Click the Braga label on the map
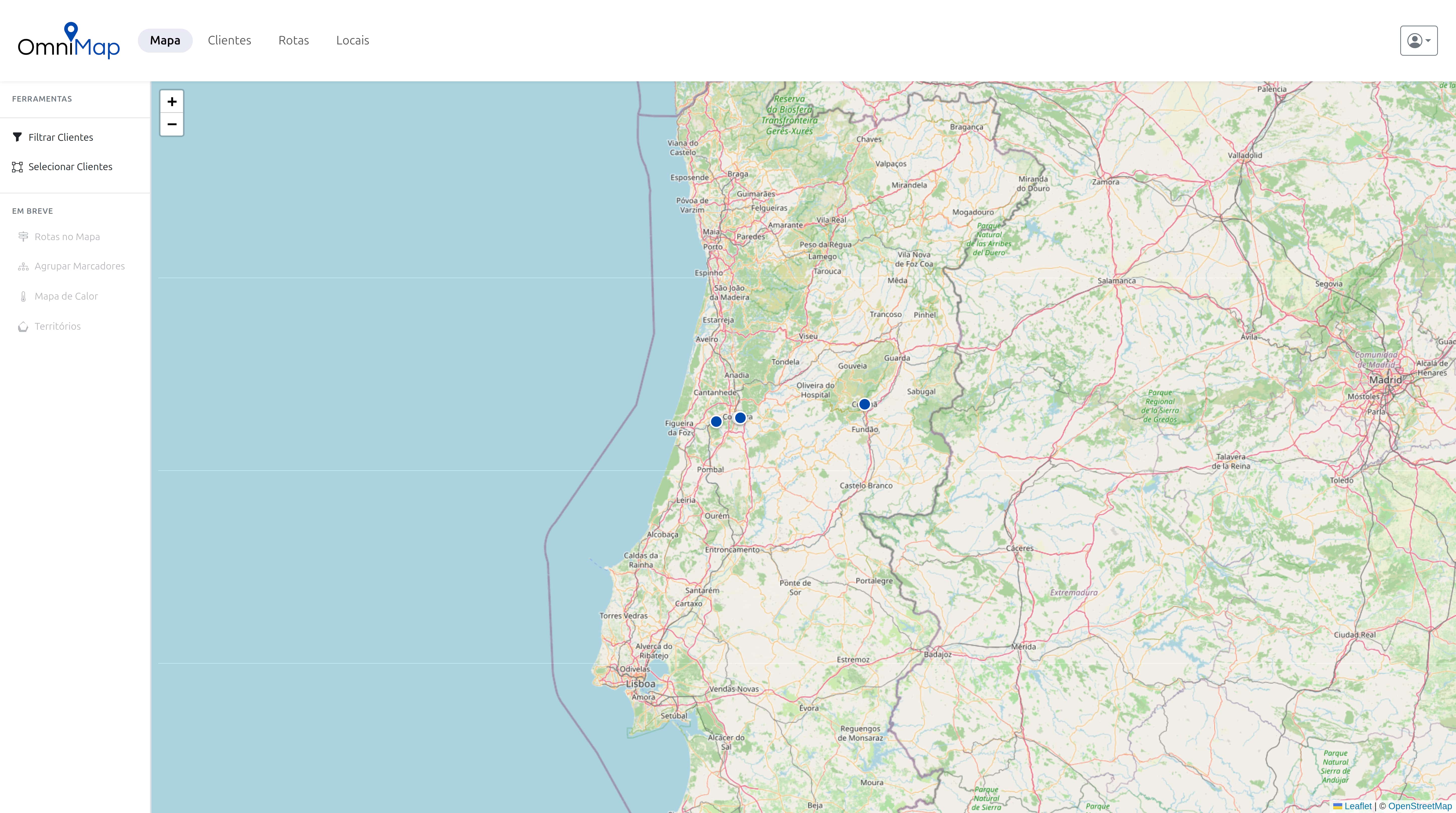The image size is (1456, 813). coord(738,174)
